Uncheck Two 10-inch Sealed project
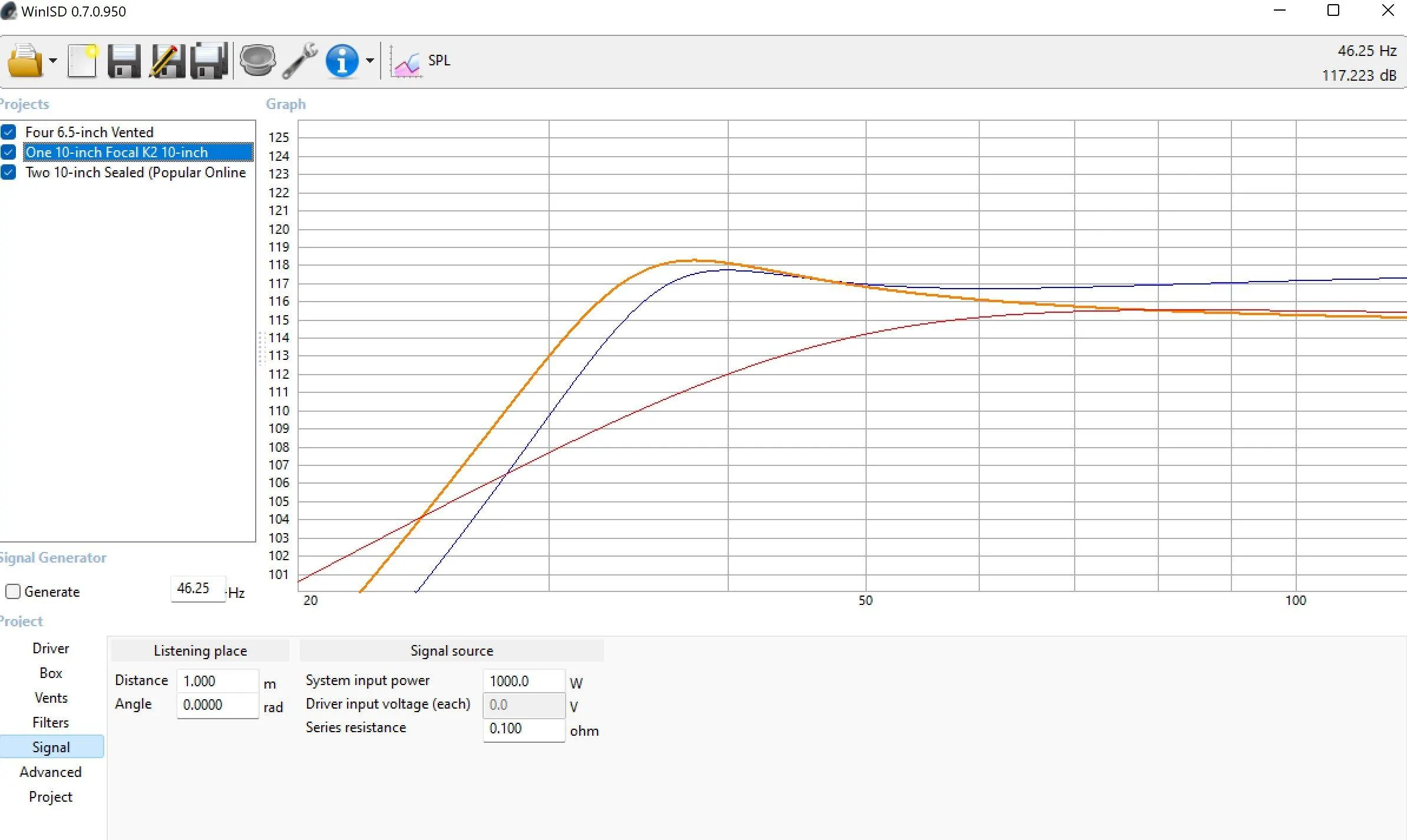Viewport: 1407px width, 840px height. click(x=8, y=172)
